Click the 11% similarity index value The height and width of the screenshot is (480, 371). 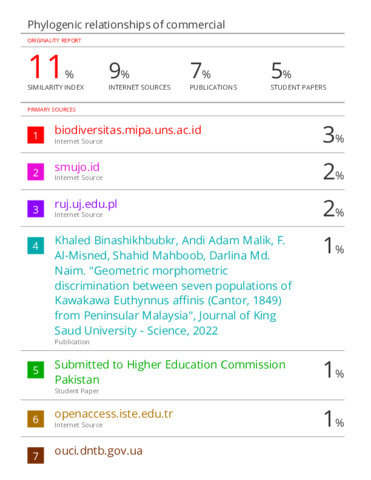pyautogui.click(x=52, y=67)
